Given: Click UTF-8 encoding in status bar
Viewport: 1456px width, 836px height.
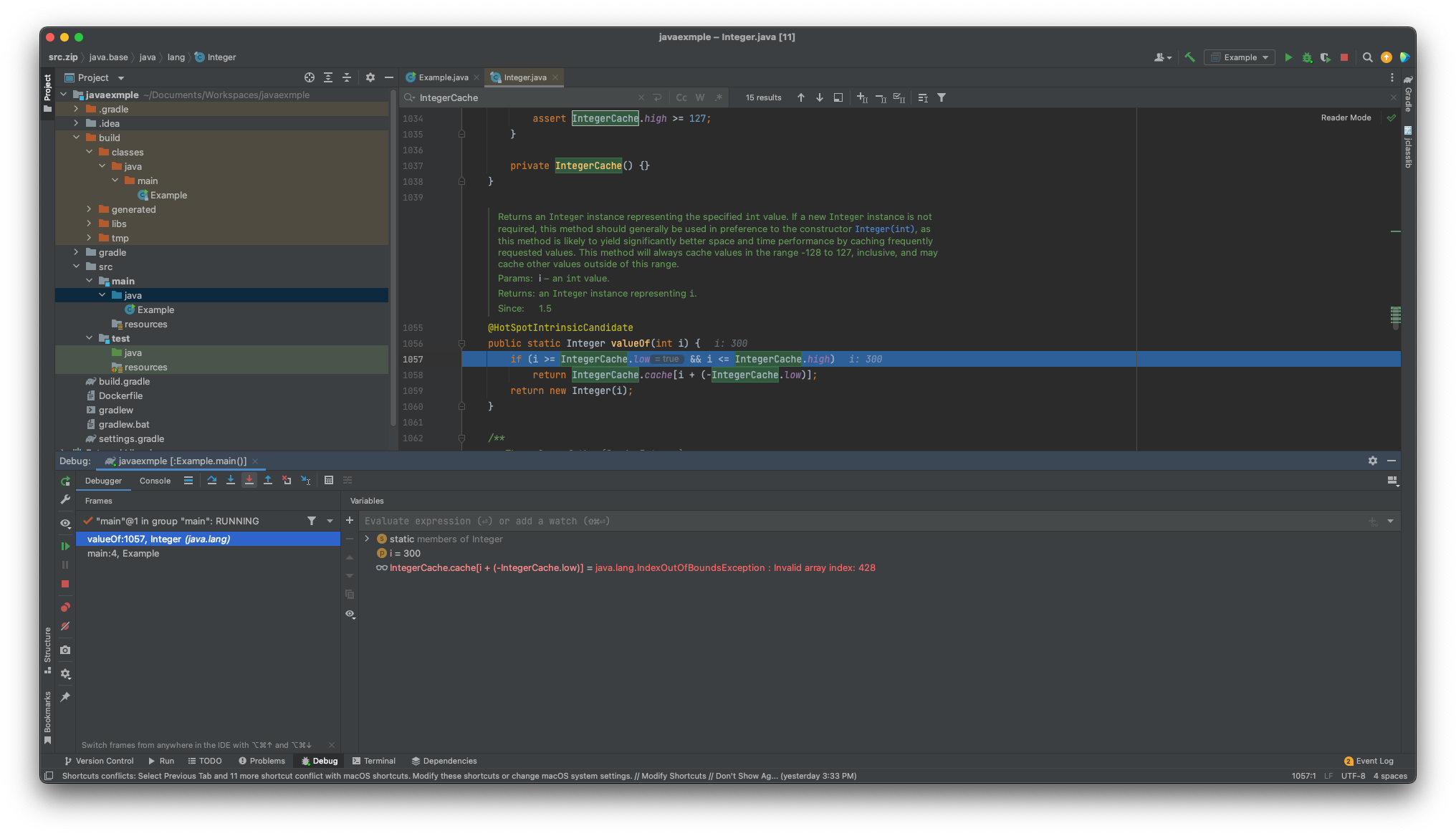Looking at the screenshot, I should coord(1353,776).
